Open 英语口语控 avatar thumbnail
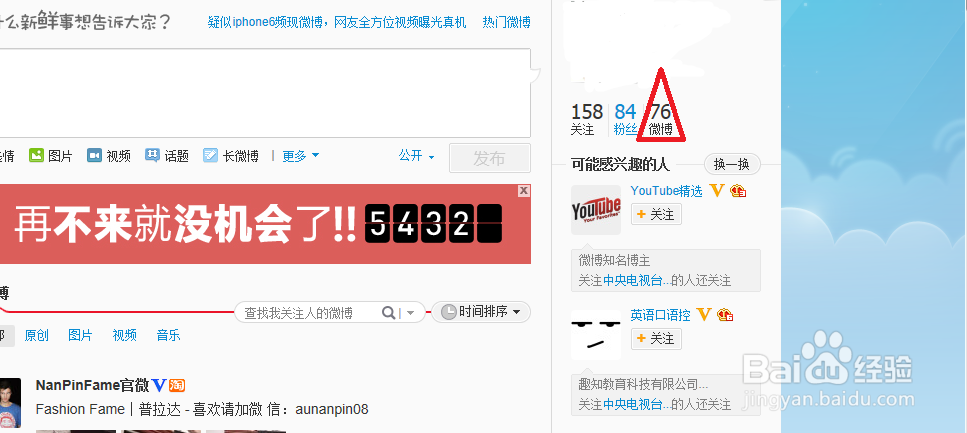The image size is (967, 433). point(596,335)
